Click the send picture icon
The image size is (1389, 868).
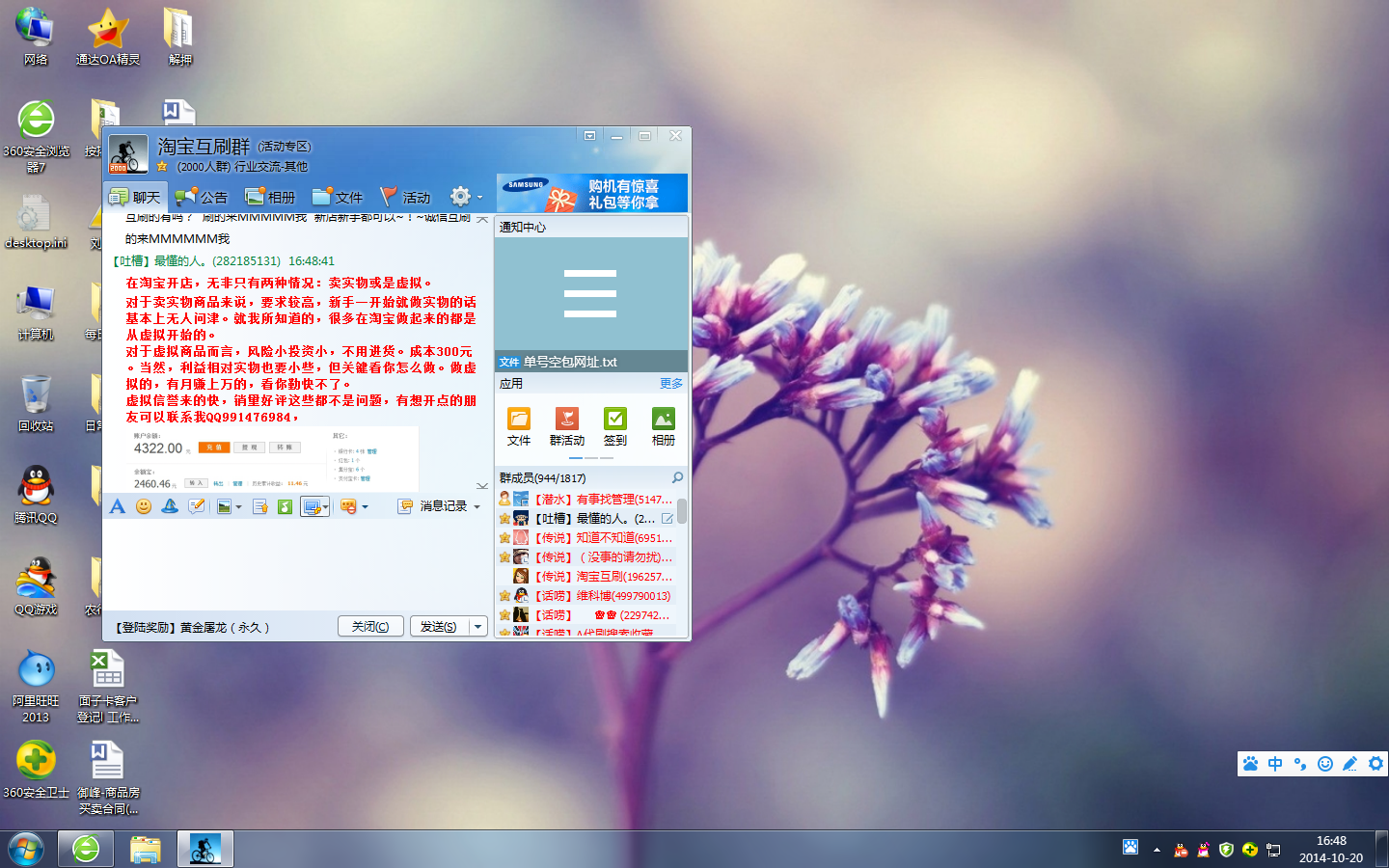pyautogui.click(x=224, y=506)
